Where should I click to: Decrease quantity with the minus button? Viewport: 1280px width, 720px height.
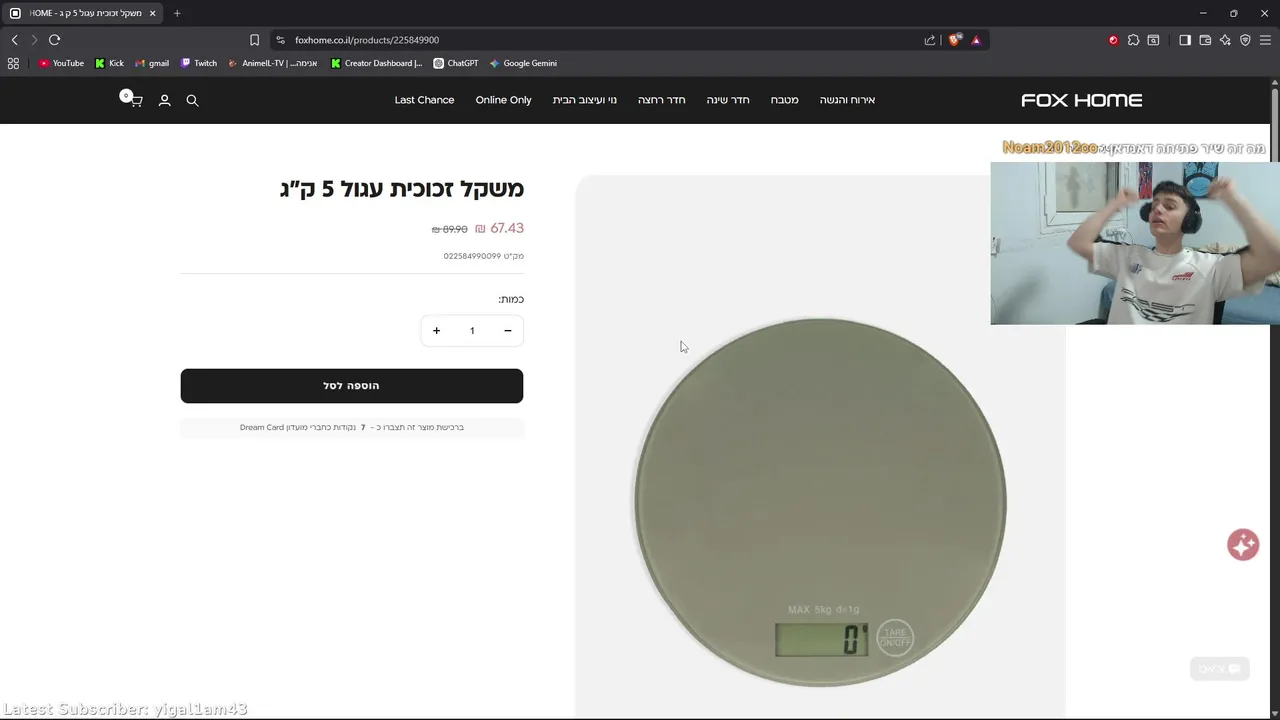pos(508,331)
